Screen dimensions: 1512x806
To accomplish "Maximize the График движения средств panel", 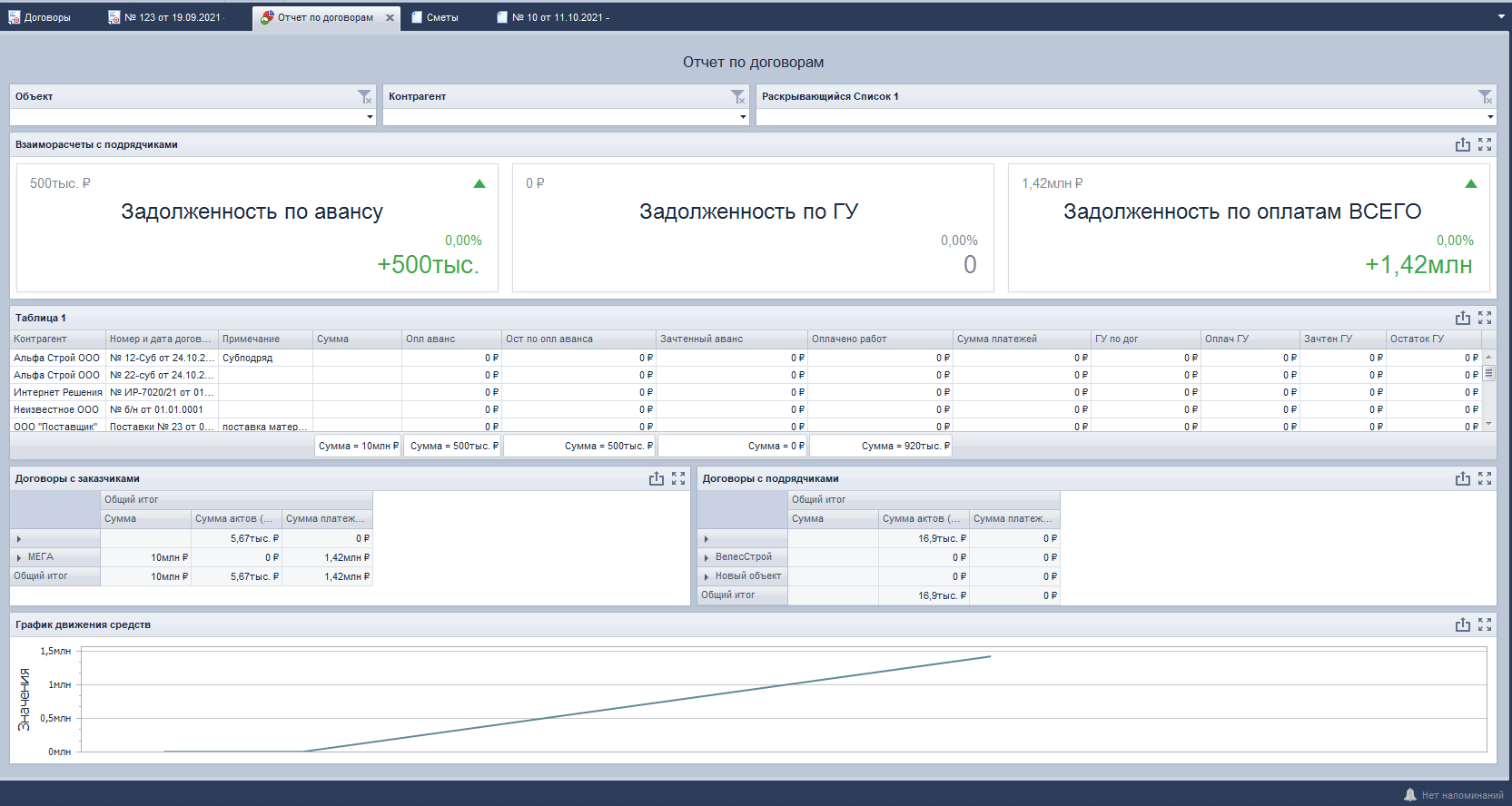I will click(1485, 624).
